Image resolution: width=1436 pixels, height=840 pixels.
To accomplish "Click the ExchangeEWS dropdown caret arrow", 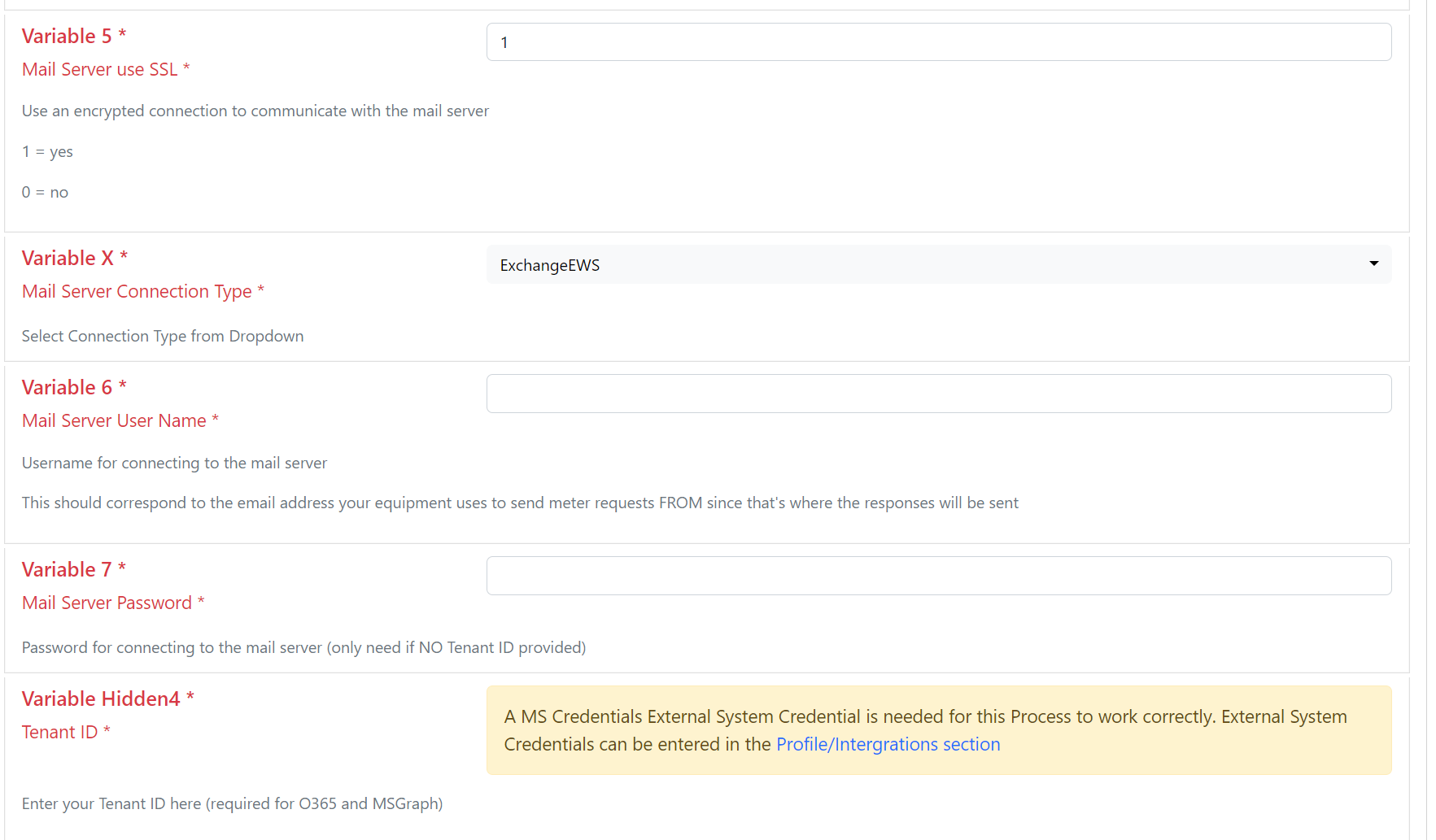I will coord(1373,263).
